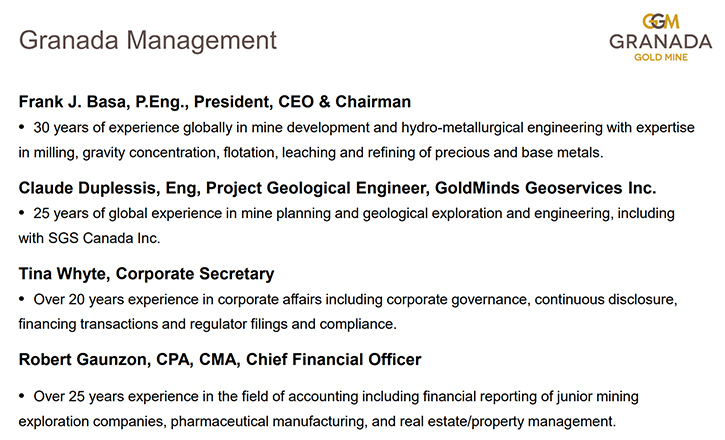Click the 'corporate governance' phrase
Viewport: 725px width, 440px height.
pos(456,299)
